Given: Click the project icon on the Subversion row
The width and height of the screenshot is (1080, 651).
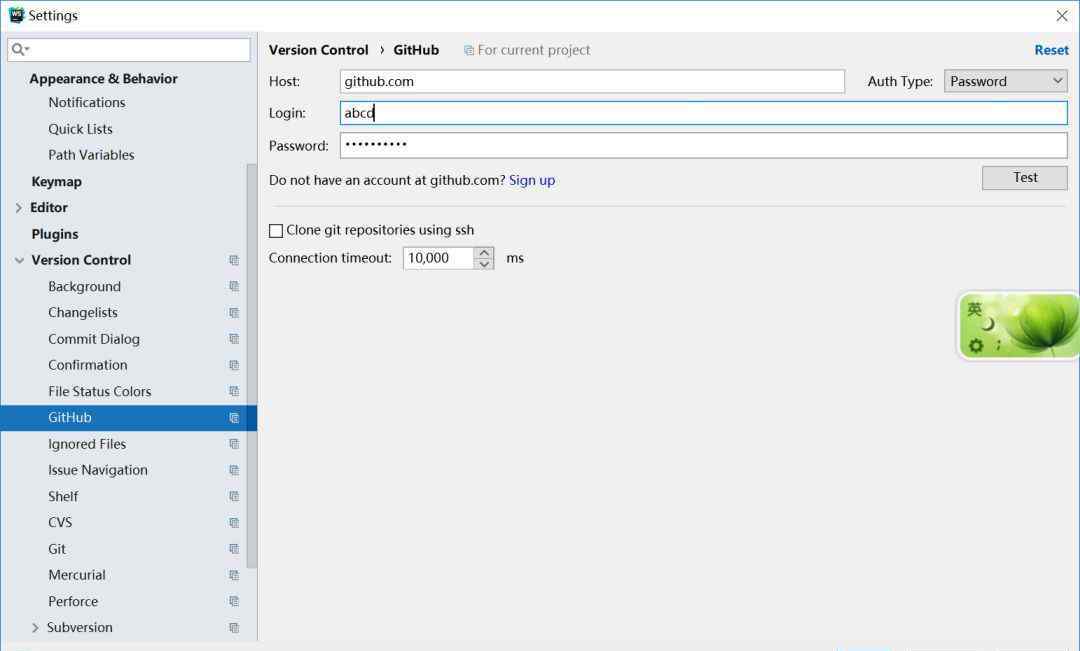Looking at the screenshot, I should (x=234, y=628).
